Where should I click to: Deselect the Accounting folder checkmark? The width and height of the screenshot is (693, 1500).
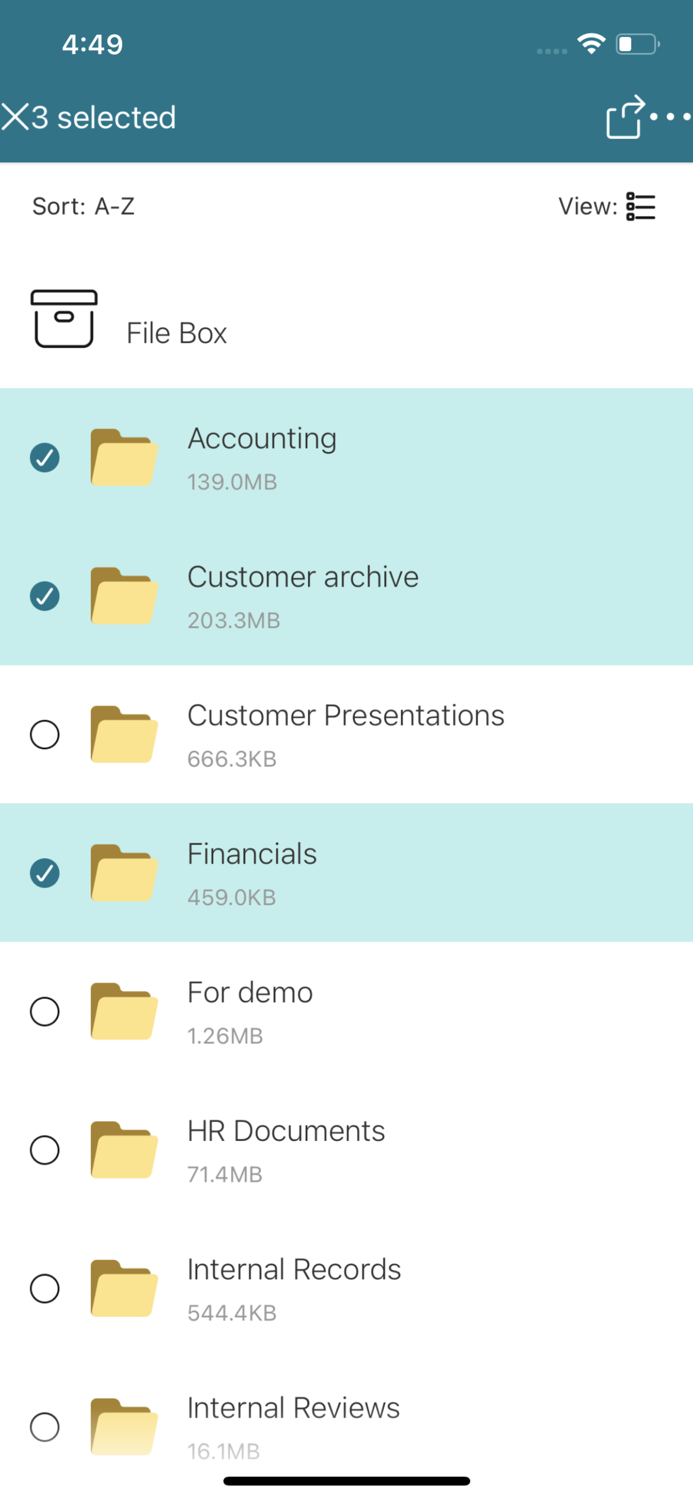(x=44, y=457)
